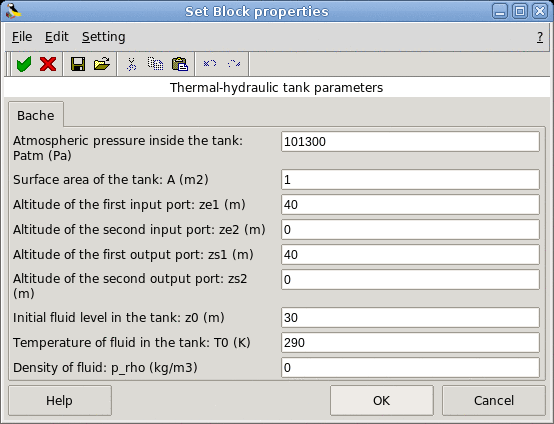This screenshot has height=424, width=554.
Task: Click the first input port ze1 field
Action: pos(410,205)
